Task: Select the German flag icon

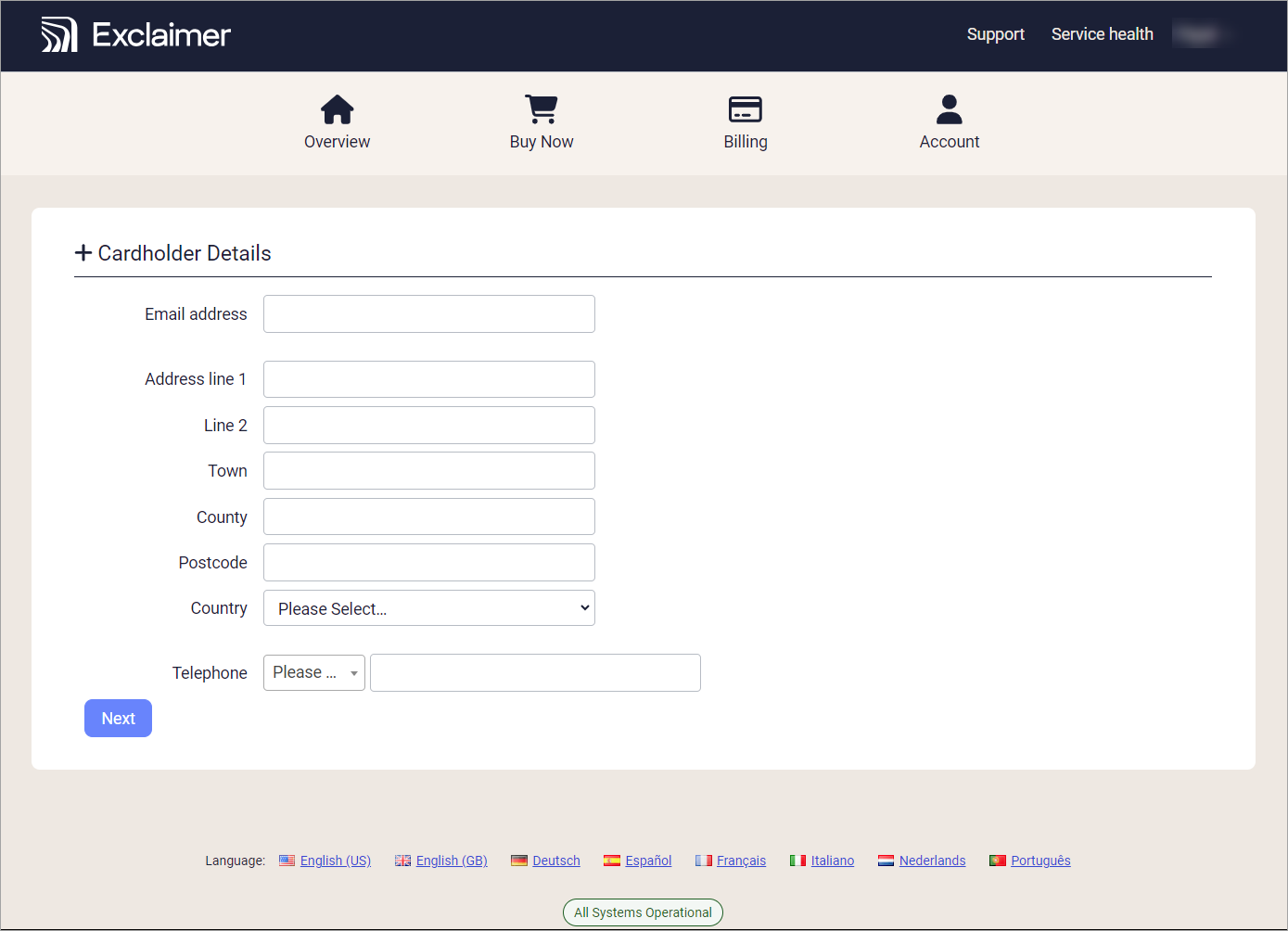Action: point(519,861)
